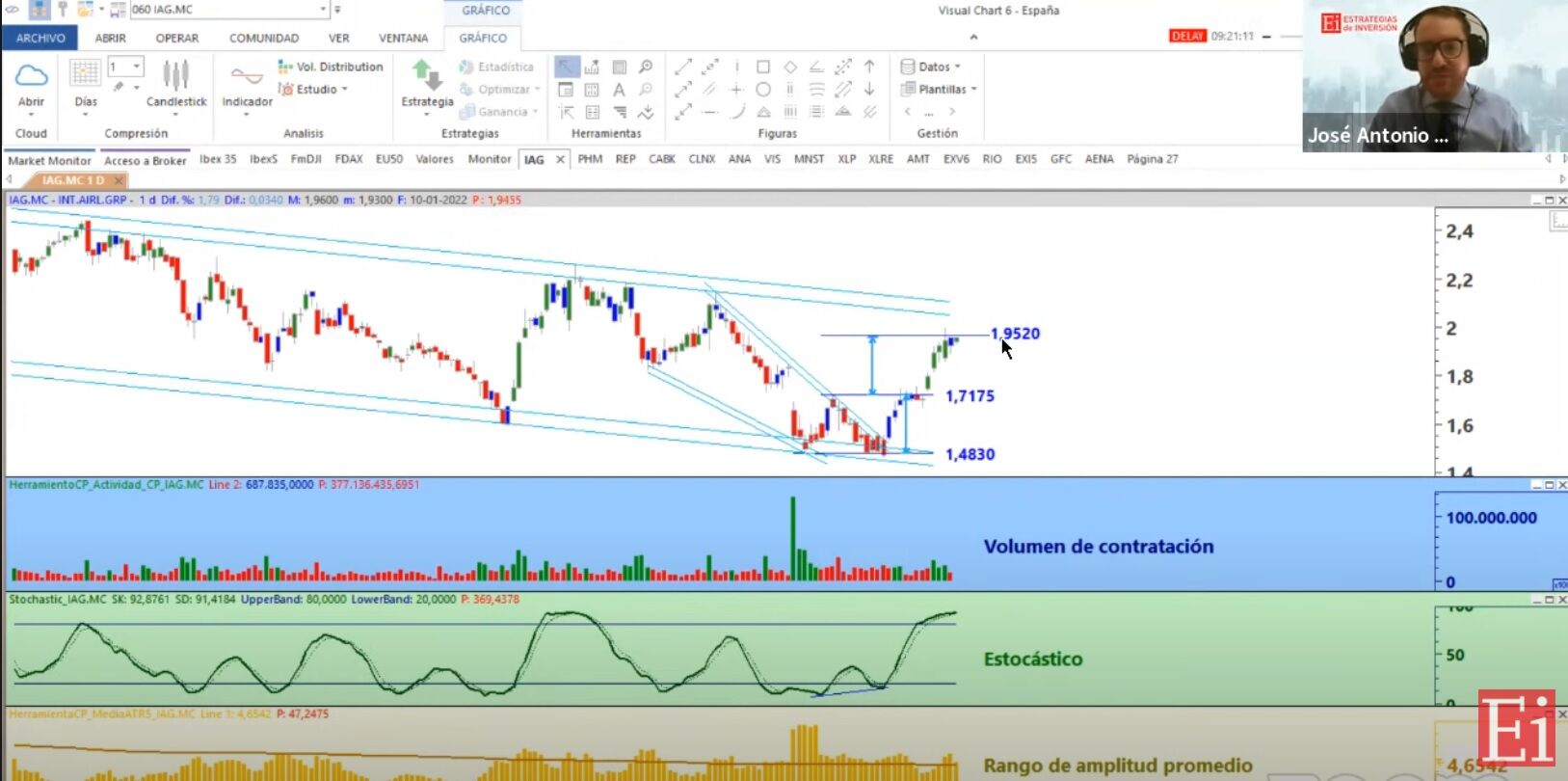Image resolution: width=1568 pixels, height=781 pixels.
Task: Open the symbol box dropdown '060 IAG.MC'
Action: [324, 10]
